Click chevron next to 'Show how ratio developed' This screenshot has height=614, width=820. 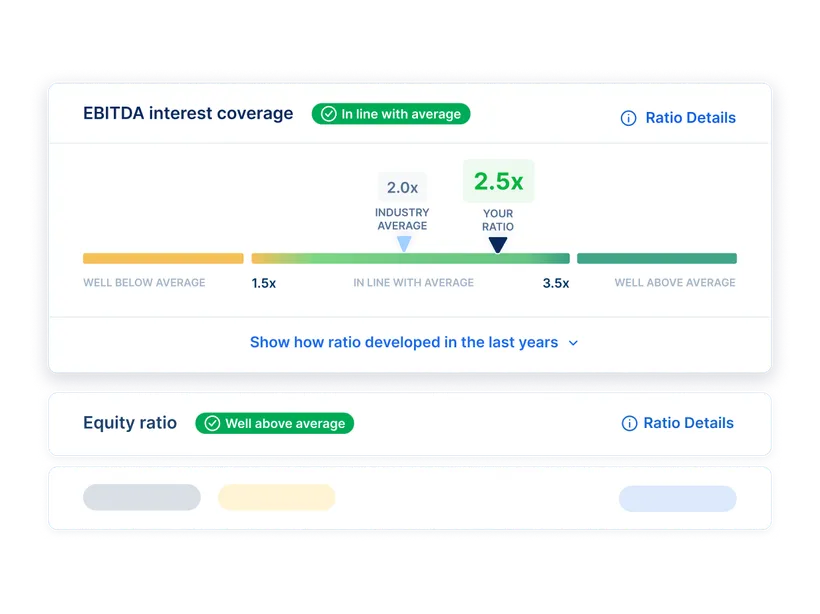pos(573,343)
